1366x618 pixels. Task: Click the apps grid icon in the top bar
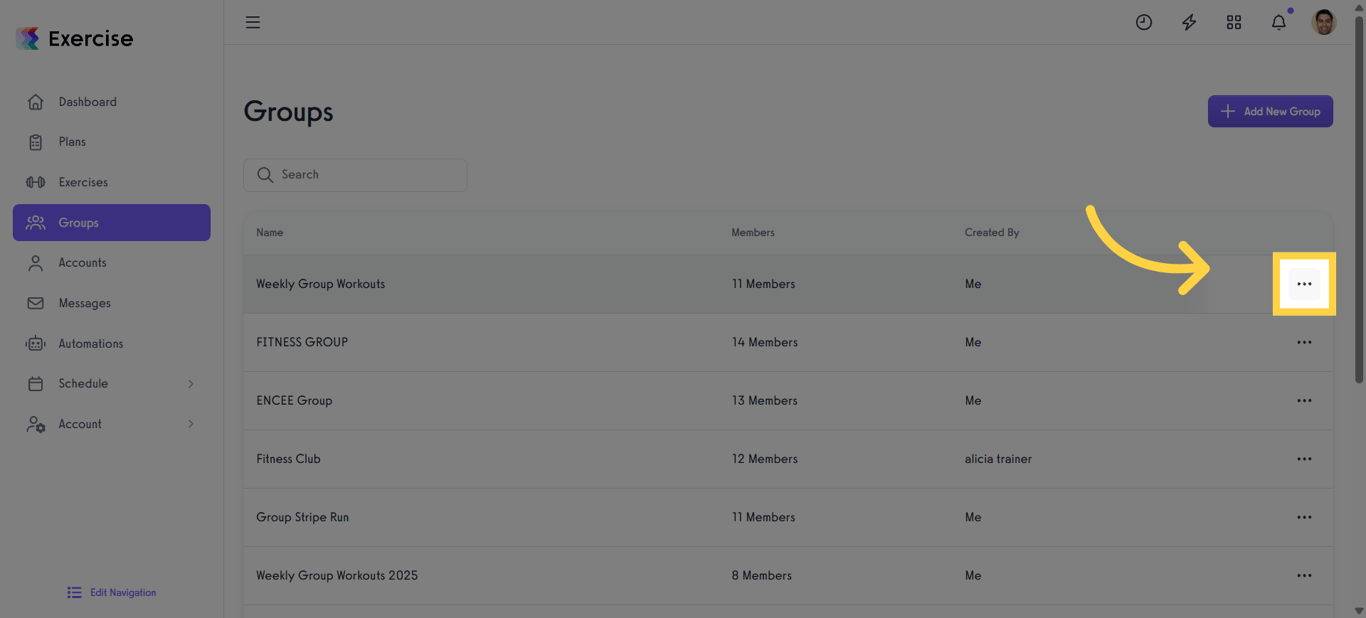point(1233,21)
